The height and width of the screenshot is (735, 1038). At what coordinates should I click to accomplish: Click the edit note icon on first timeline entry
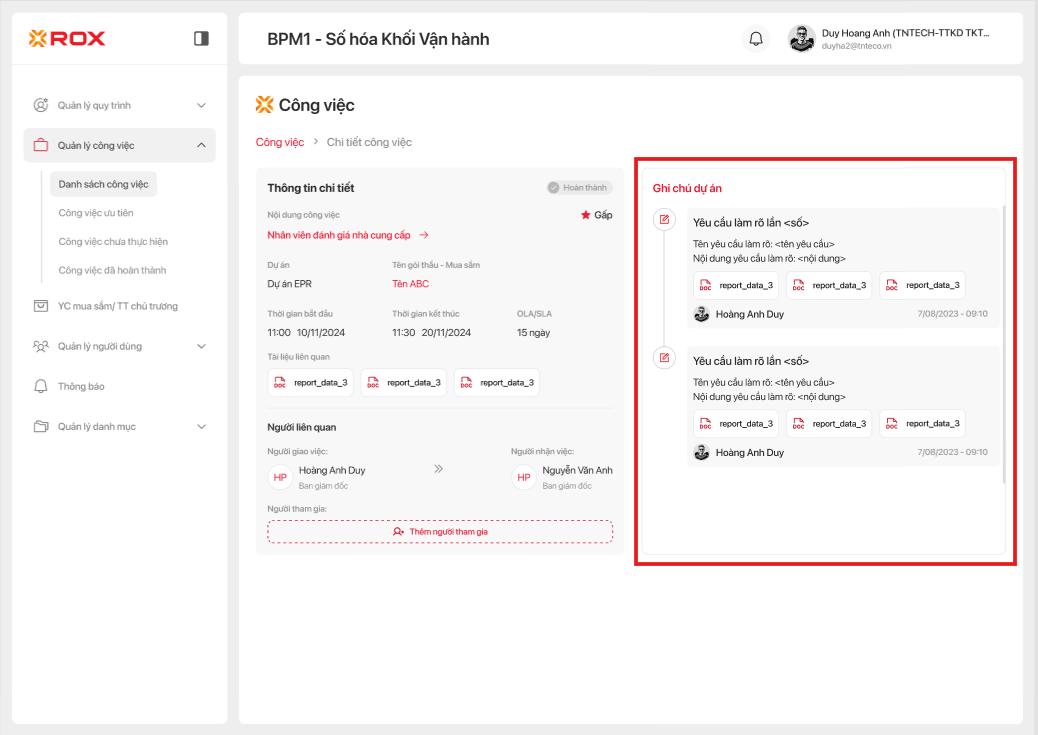click(664, 219)
